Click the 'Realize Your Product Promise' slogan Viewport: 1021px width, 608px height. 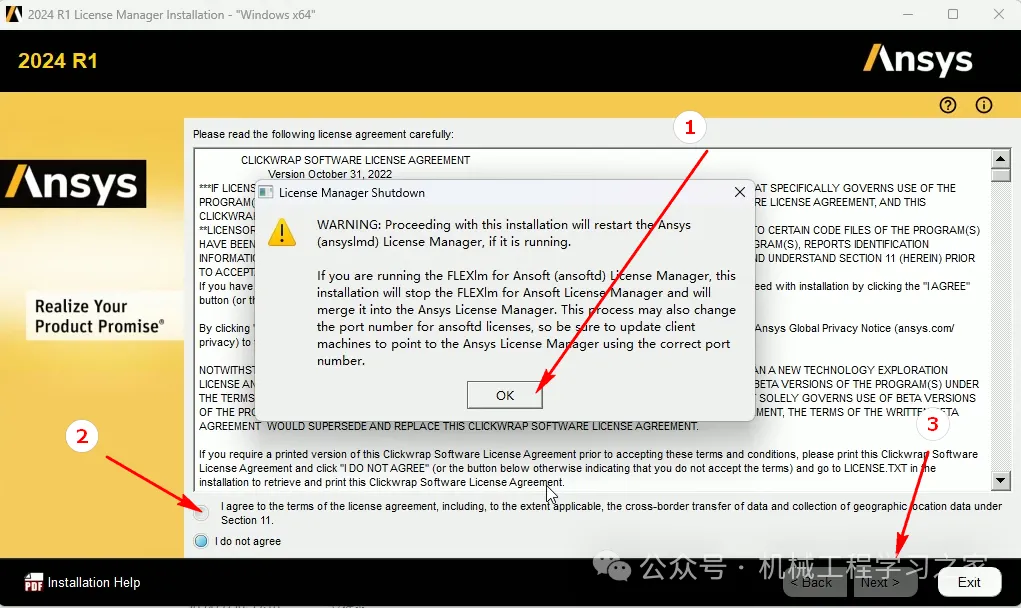100,316
